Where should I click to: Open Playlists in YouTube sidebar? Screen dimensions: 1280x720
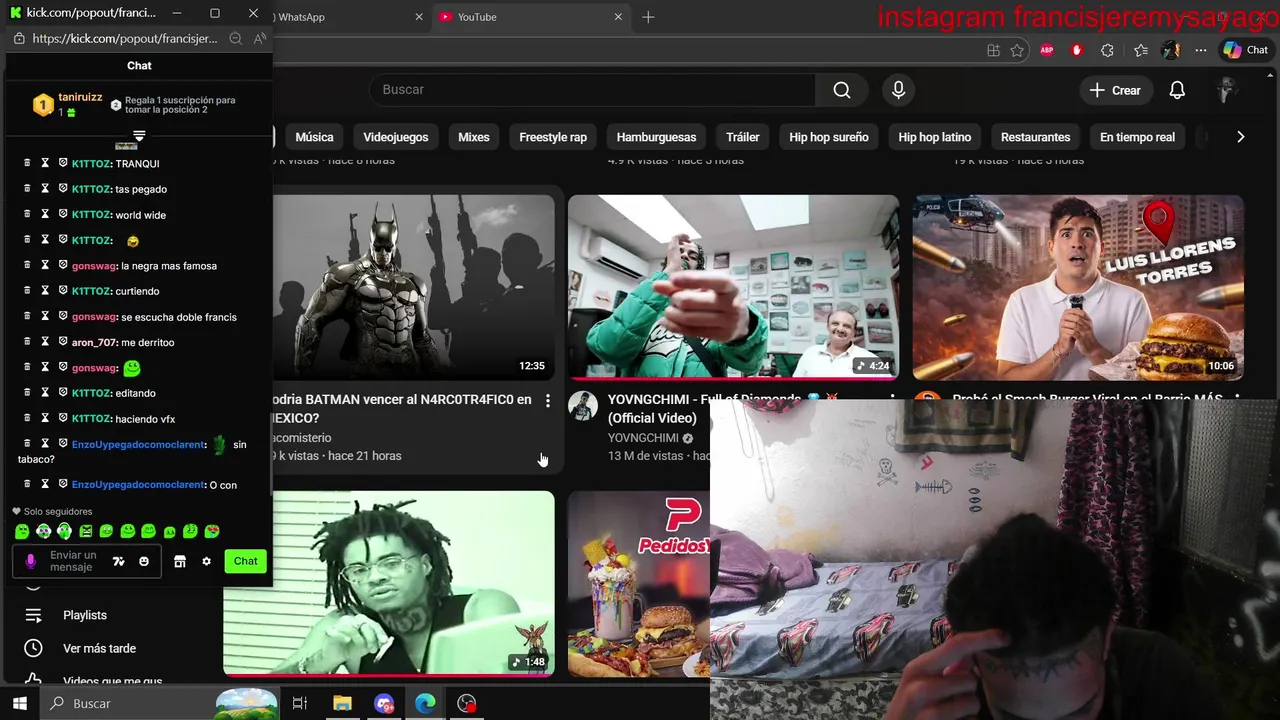[x=85, y=615]
